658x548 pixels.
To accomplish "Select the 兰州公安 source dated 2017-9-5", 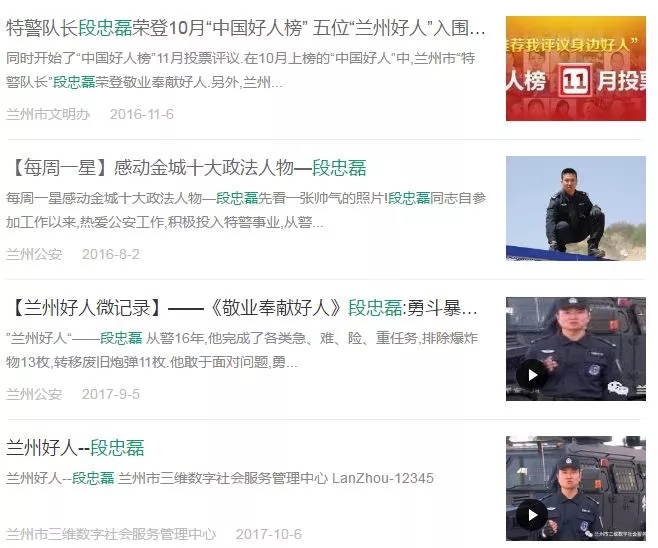I will tap(34, 394).
